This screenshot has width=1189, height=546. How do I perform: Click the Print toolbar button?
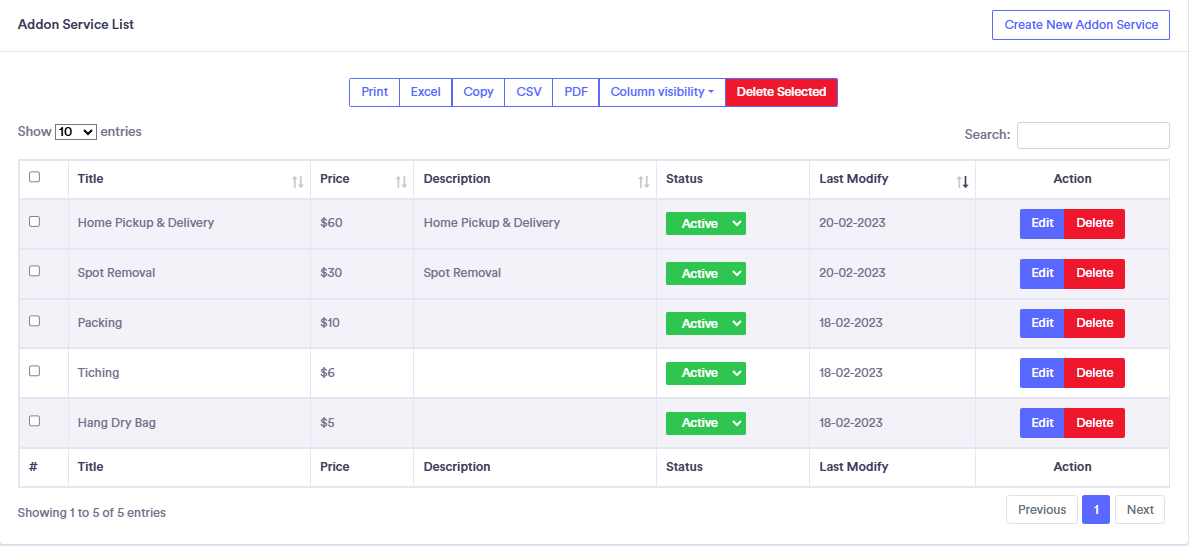point(375,92)
